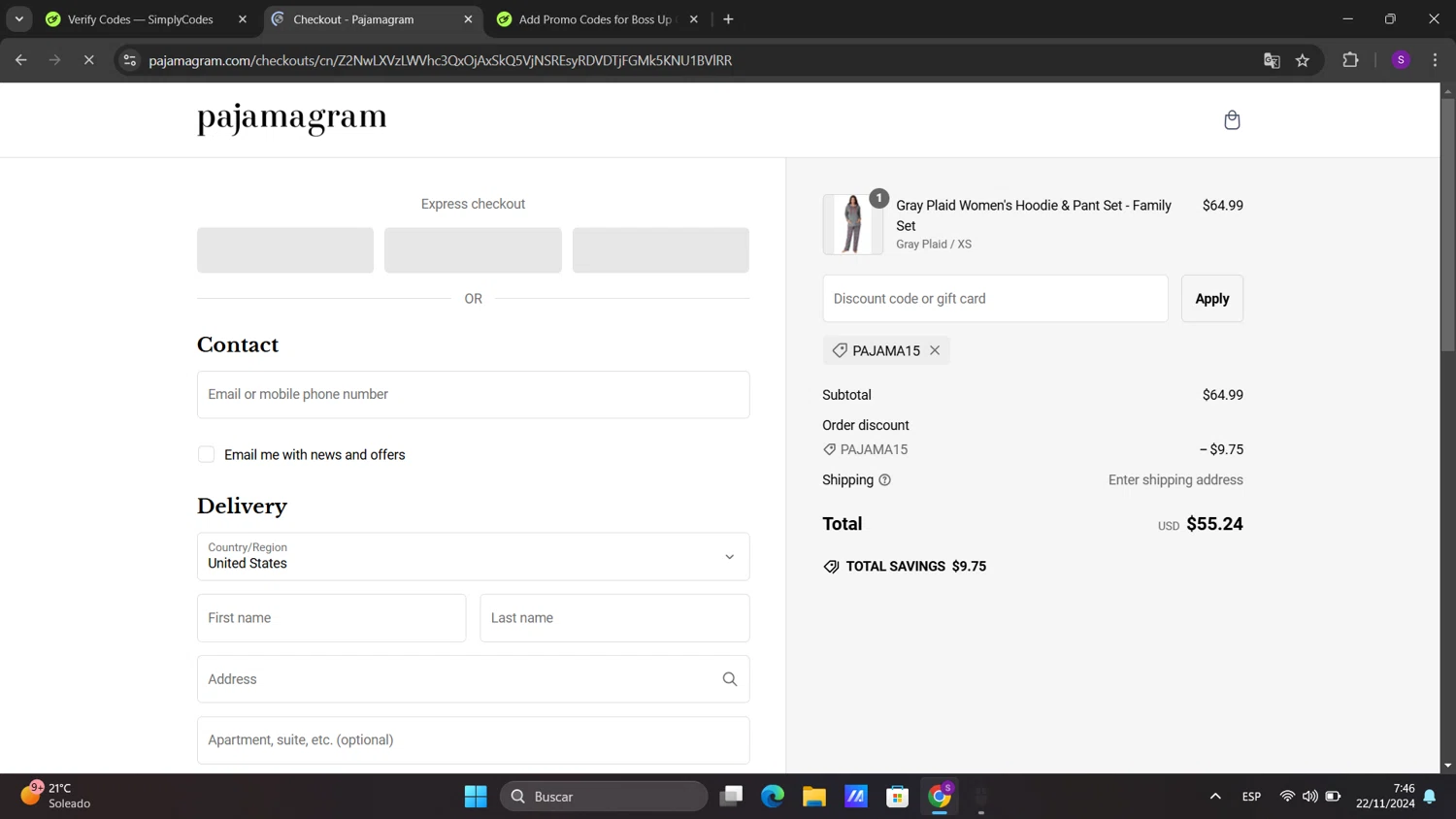Focus the Email or mobile phone number field

(x=473, y=395)
